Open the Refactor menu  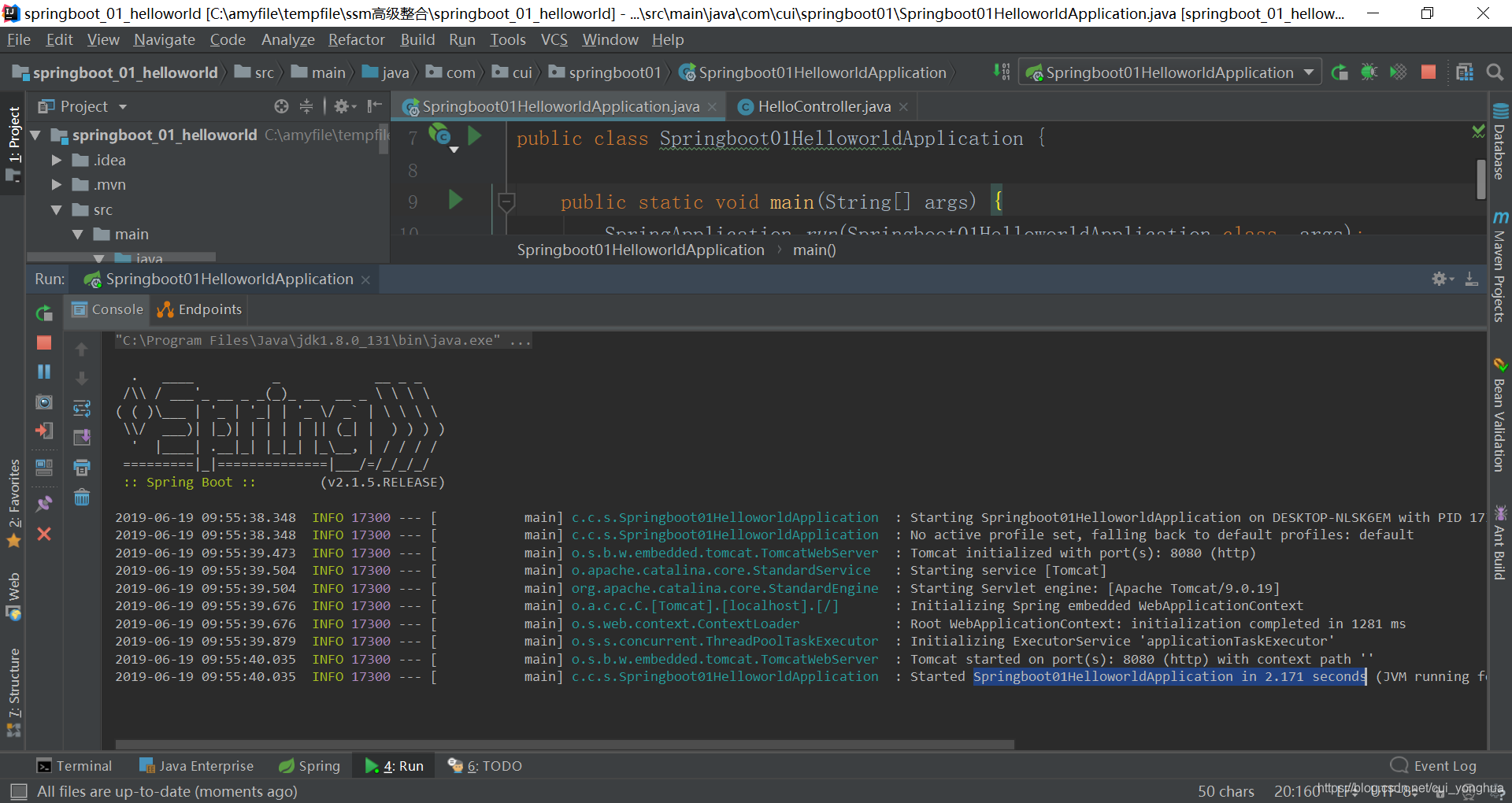357,39
